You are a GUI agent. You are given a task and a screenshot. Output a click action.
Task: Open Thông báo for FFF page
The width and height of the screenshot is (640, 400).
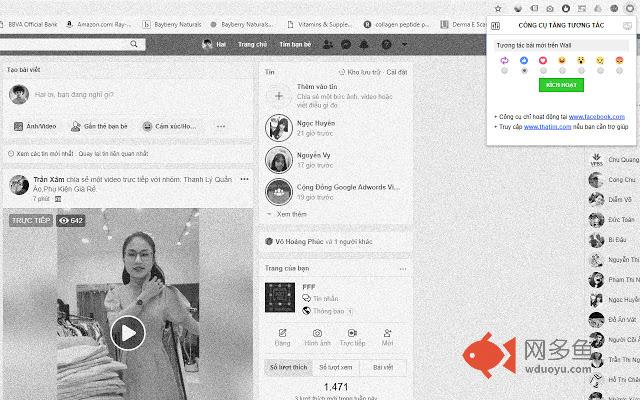coord(329,311)
